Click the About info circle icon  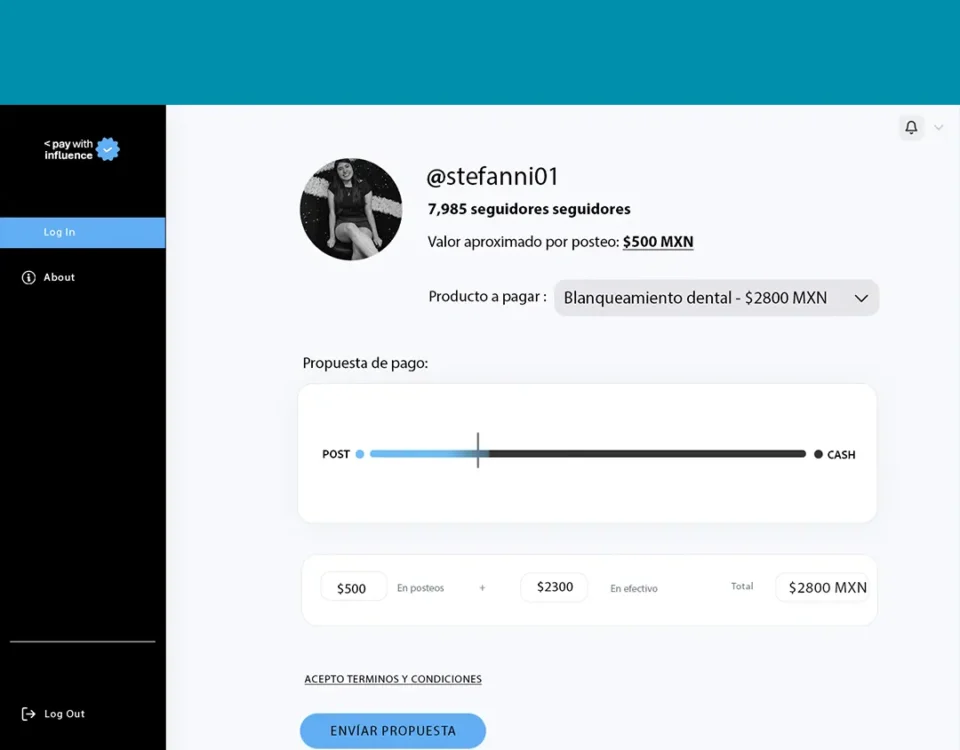(x=29, y=277)
